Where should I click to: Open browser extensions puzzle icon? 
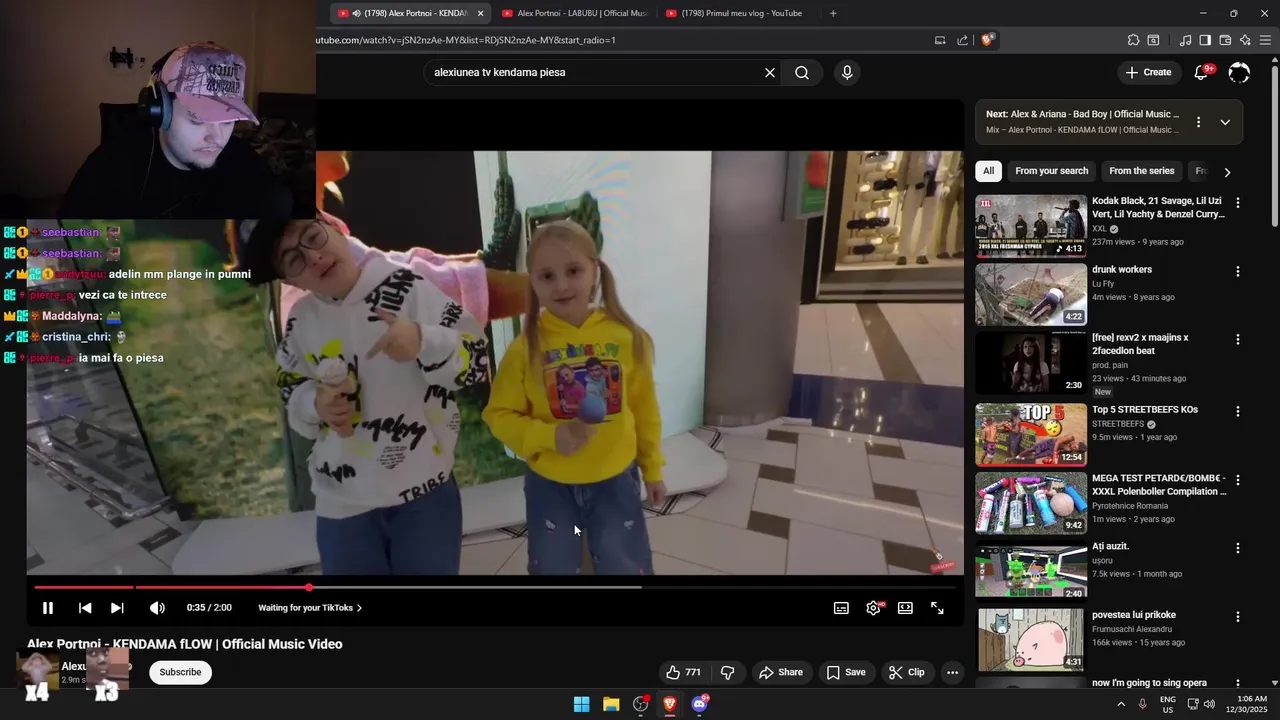[1133, 40]
